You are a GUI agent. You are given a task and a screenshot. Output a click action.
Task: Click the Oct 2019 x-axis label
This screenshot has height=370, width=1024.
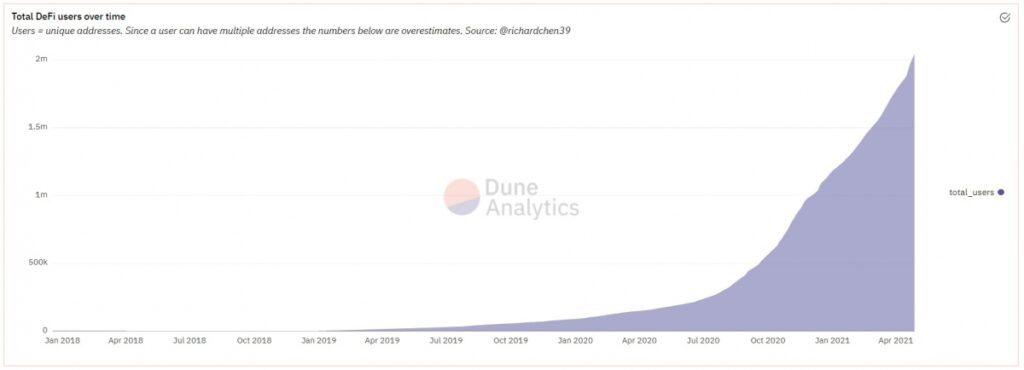[x=511, y=341]
